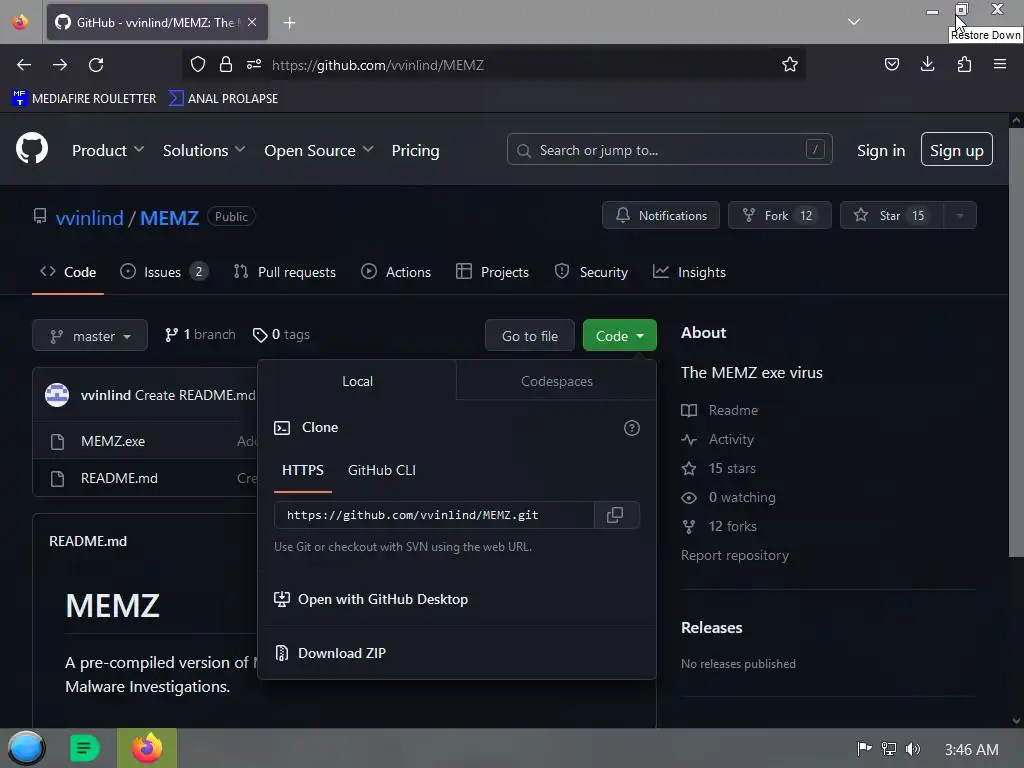Open the MEDIAFIRE ROULETTER bookmark
The image size is (1024, 768).
coord(84,99)
